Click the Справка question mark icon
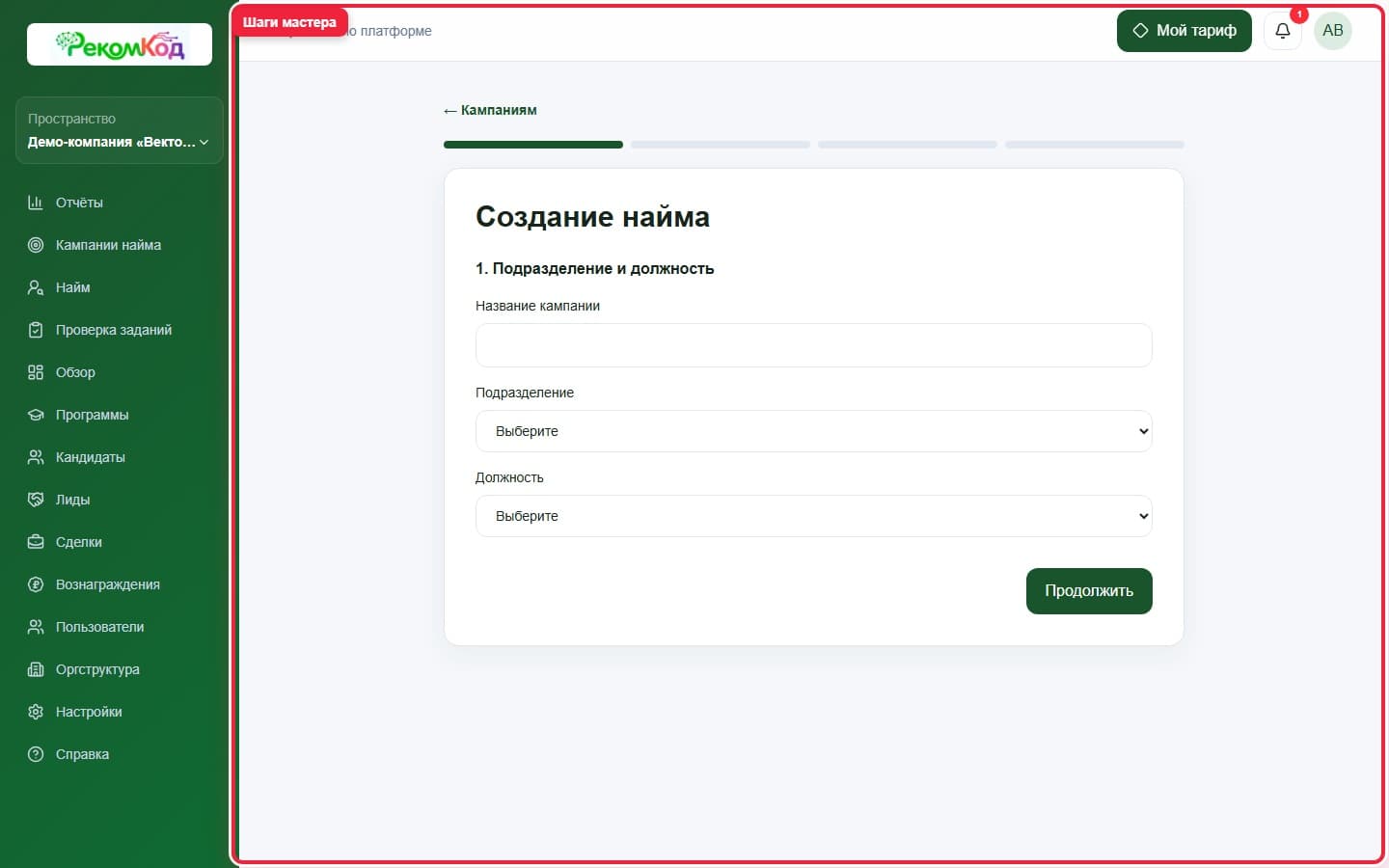 (36, 754)
